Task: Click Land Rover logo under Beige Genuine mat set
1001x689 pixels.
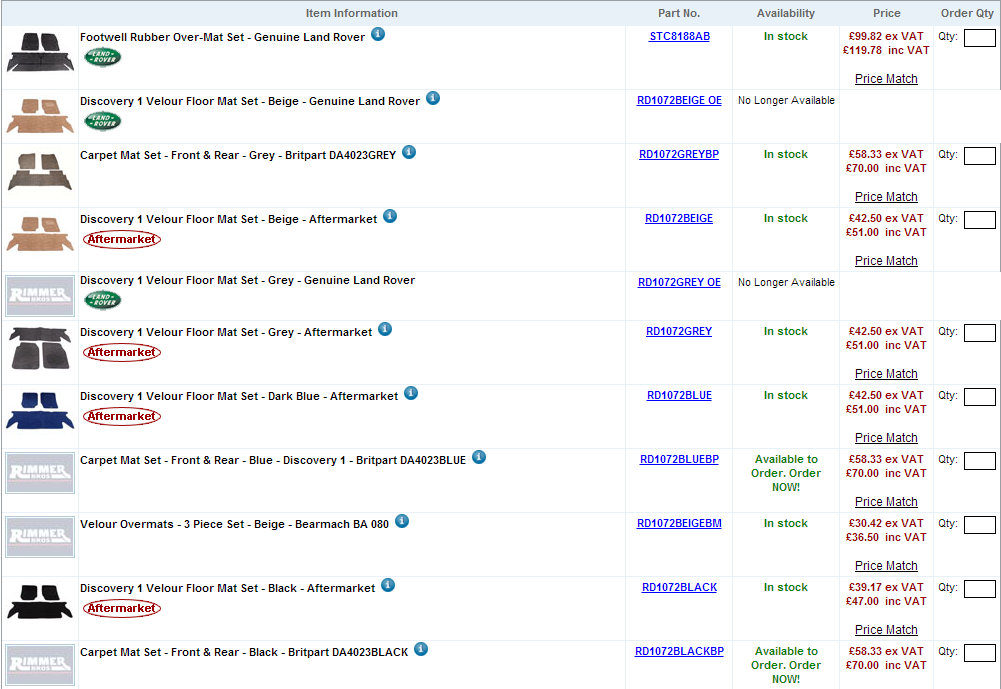Action: coord(103,121)
